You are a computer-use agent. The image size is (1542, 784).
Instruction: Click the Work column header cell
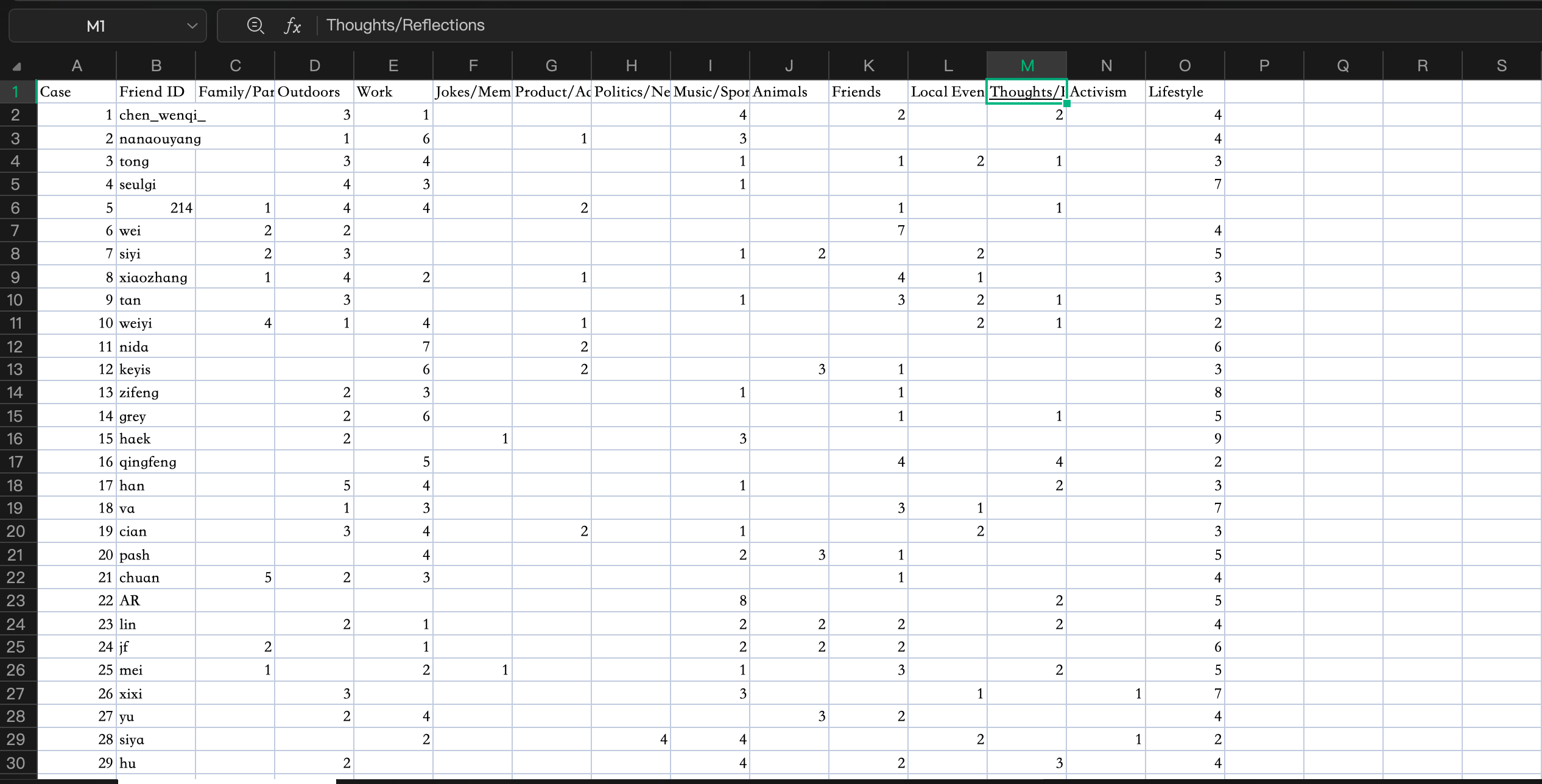click(393, 92)
